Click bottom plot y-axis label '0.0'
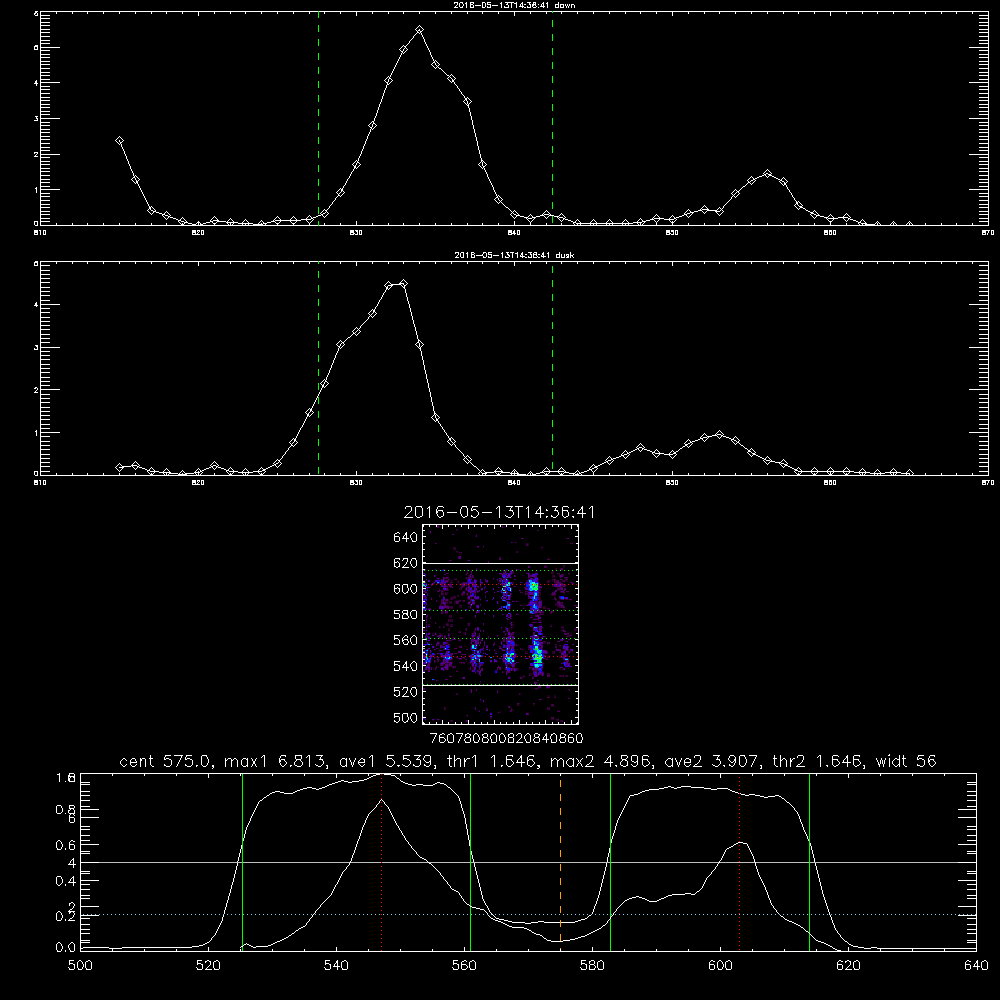Viewport: 1000px width, 1000px height. click(x=65, y=948)
